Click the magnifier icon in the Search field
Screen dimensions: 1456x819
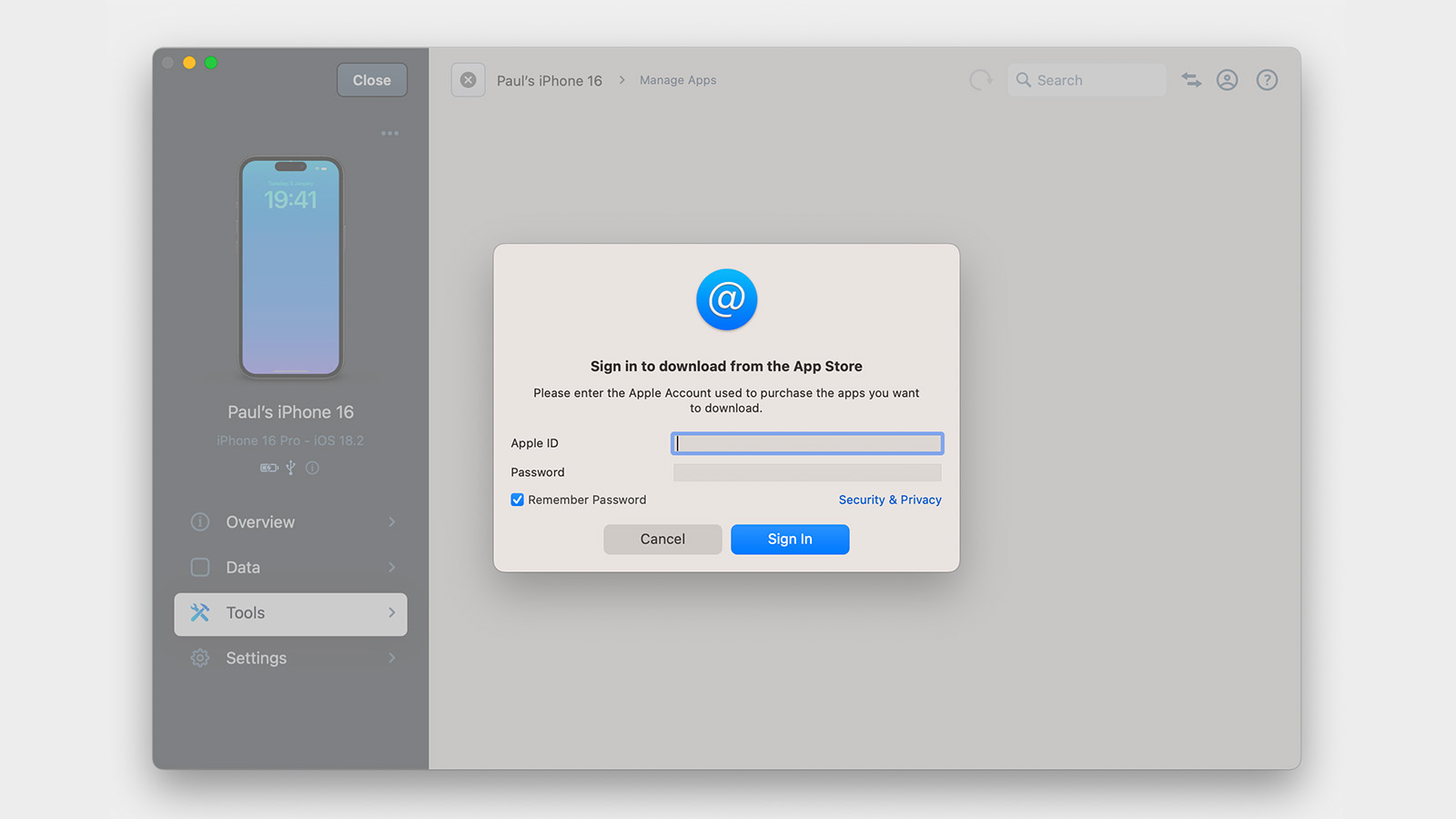[1024, 80]
